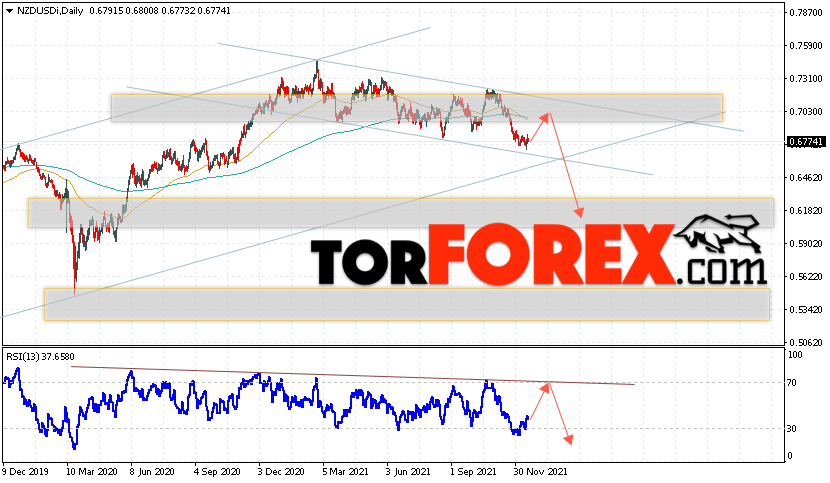This screenshot has width=830, height=483.
Task: Click the 9 Dec 2019 date label
Action: 25,472
